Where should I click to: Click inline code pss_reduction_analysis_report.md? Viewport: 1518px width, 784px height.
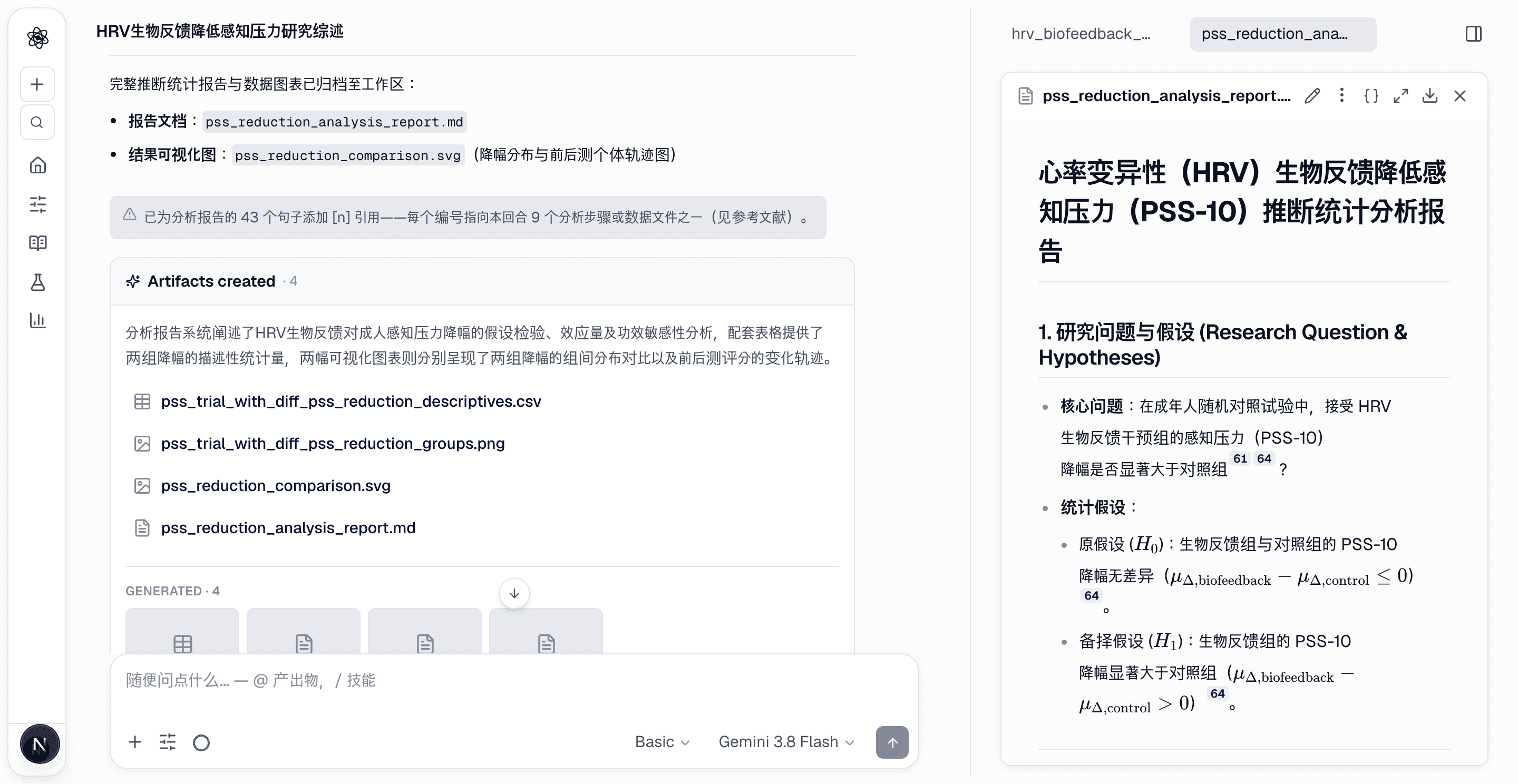334,121
